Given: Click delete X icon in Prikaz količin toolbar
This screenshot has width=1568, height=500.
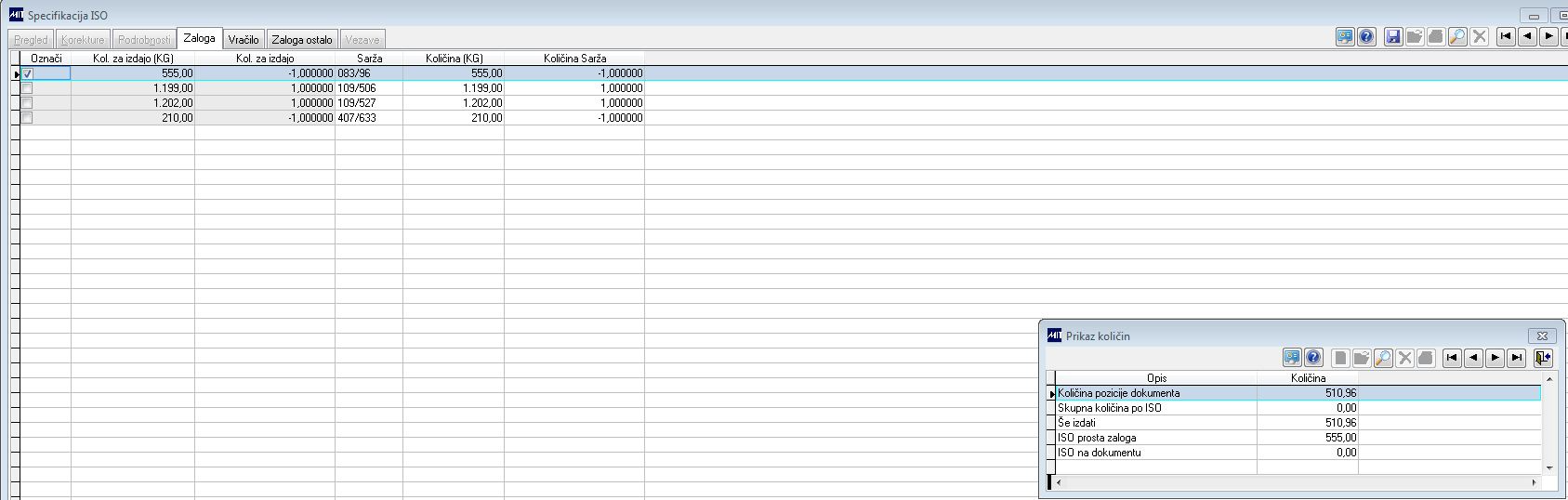Looking at the screenshot, I should 1405,358.
